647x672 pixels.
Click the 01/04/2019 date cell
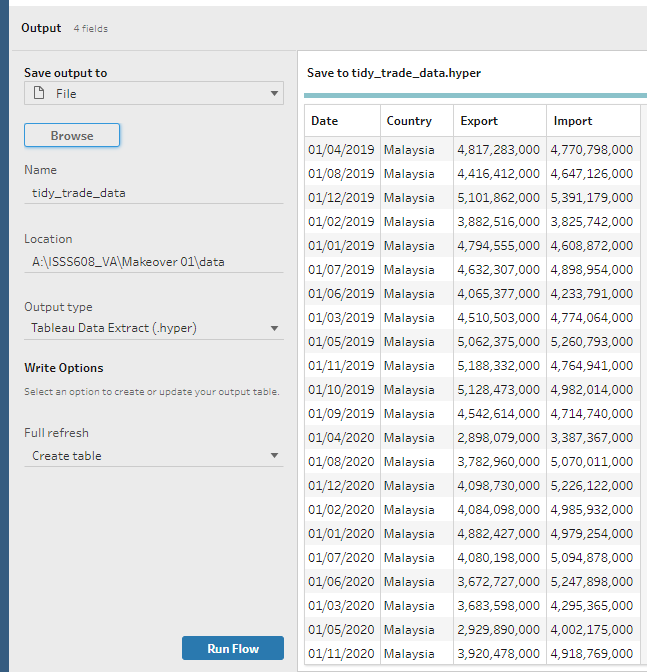pos(341,150)
